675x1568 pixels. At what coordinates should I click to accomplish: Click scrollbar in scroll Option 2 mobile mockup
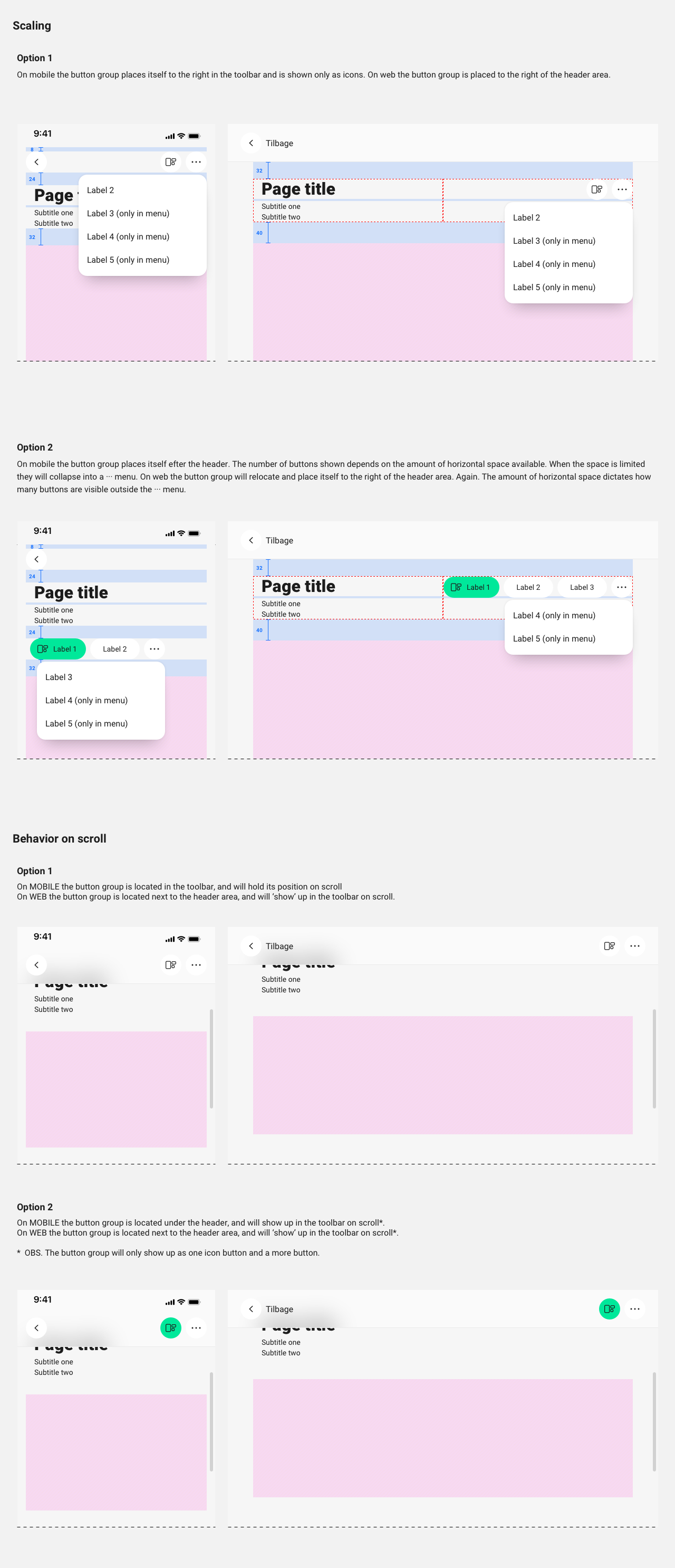(x=211, y=1421)
